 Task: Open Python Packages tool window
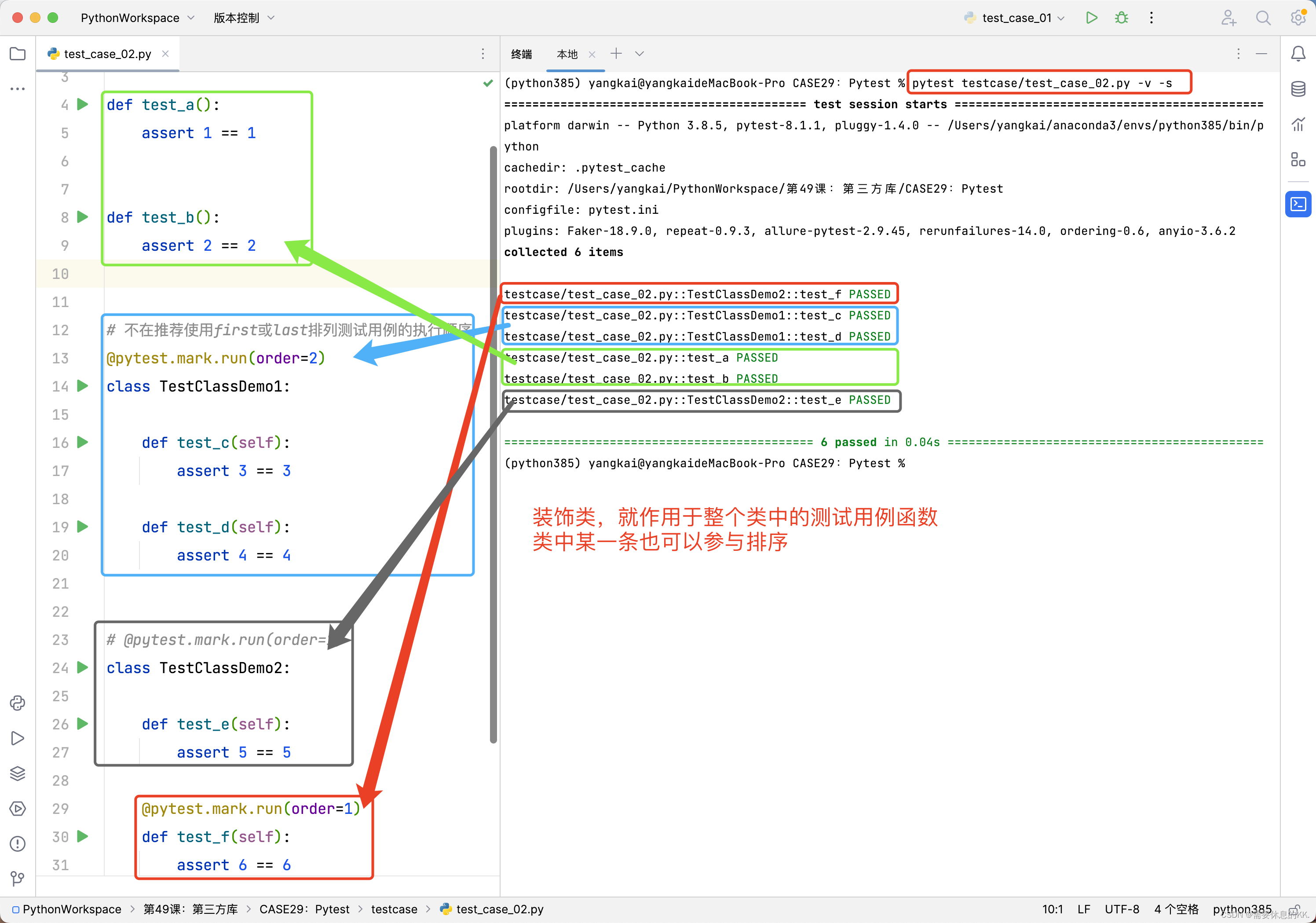18,703
